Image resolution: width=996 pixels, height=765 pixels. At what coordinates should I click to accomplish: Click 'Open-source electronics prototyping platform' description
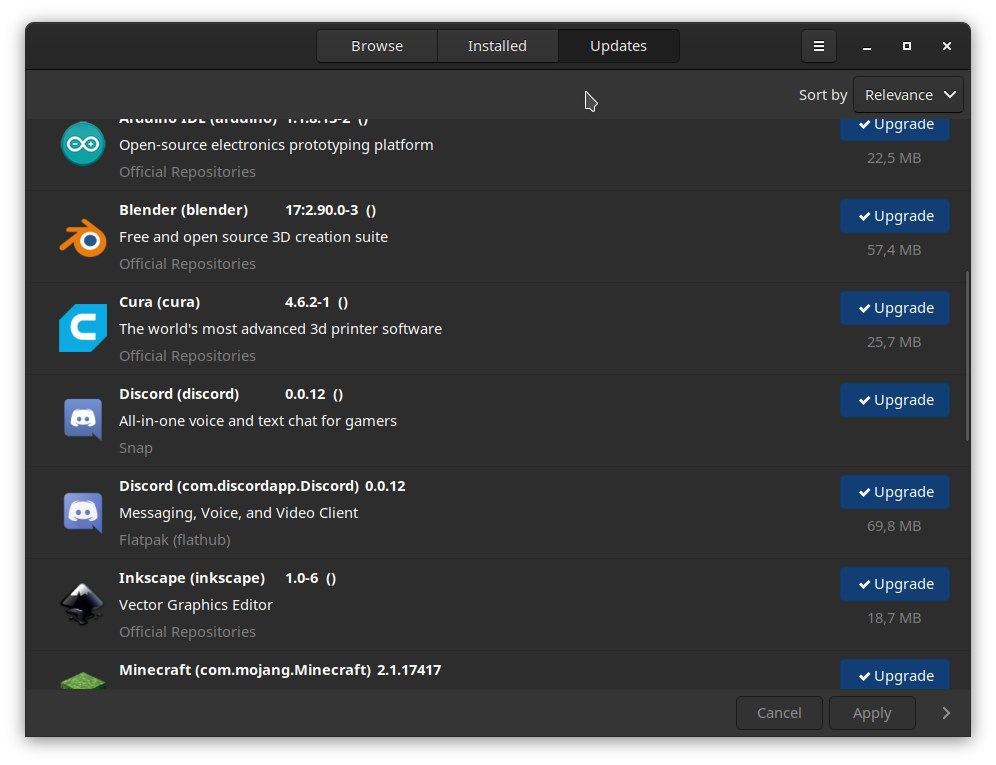[276, 145]
